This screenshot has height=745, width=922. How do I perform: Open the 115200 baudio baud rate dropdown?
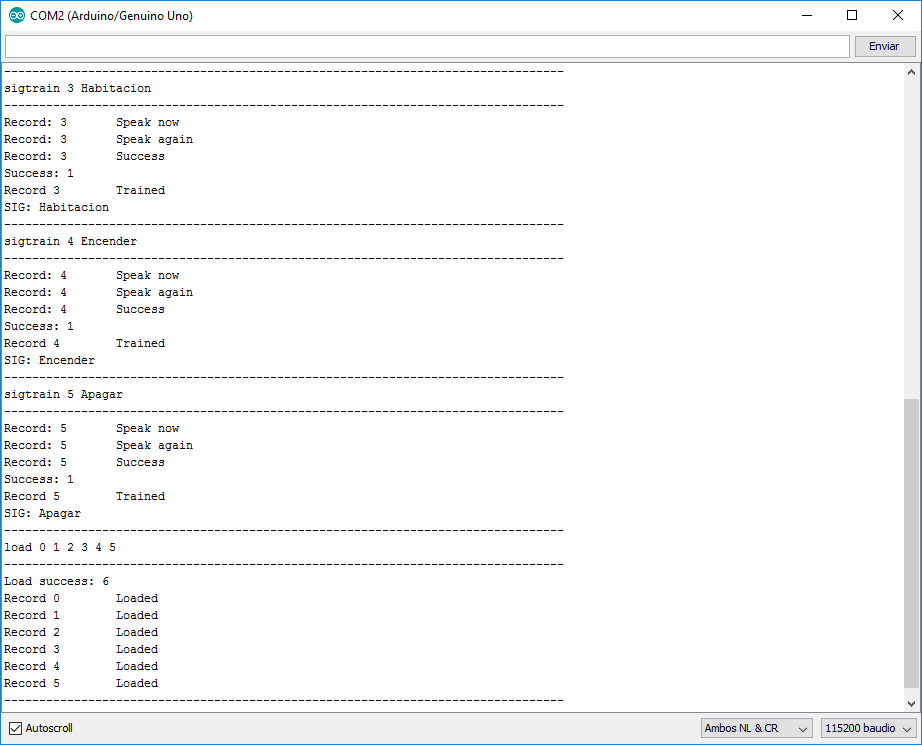[869, 728]
